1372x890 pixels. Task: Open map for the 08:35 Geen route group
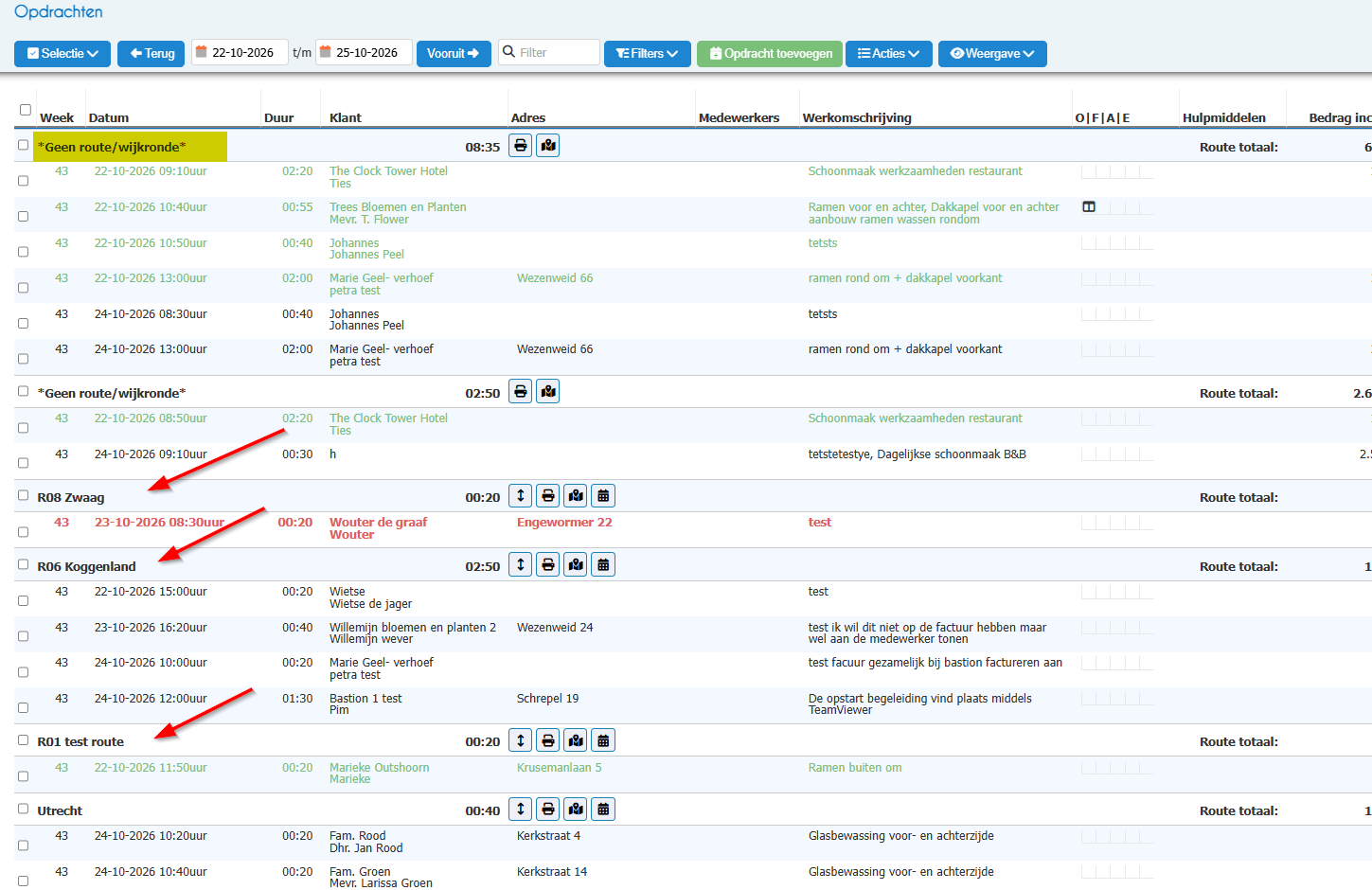(x=548, y=146)
